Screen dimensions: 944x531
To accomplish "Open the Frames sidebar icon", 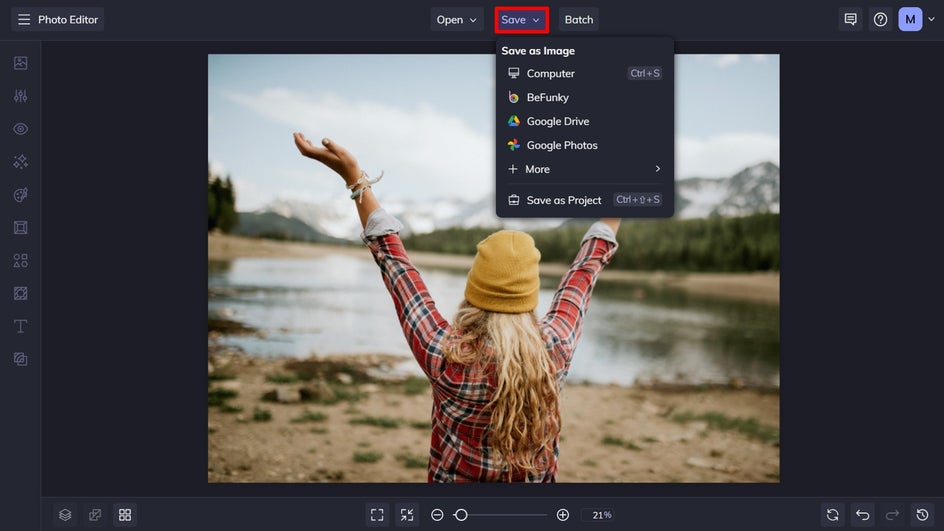I will click(x=20, y=228).
